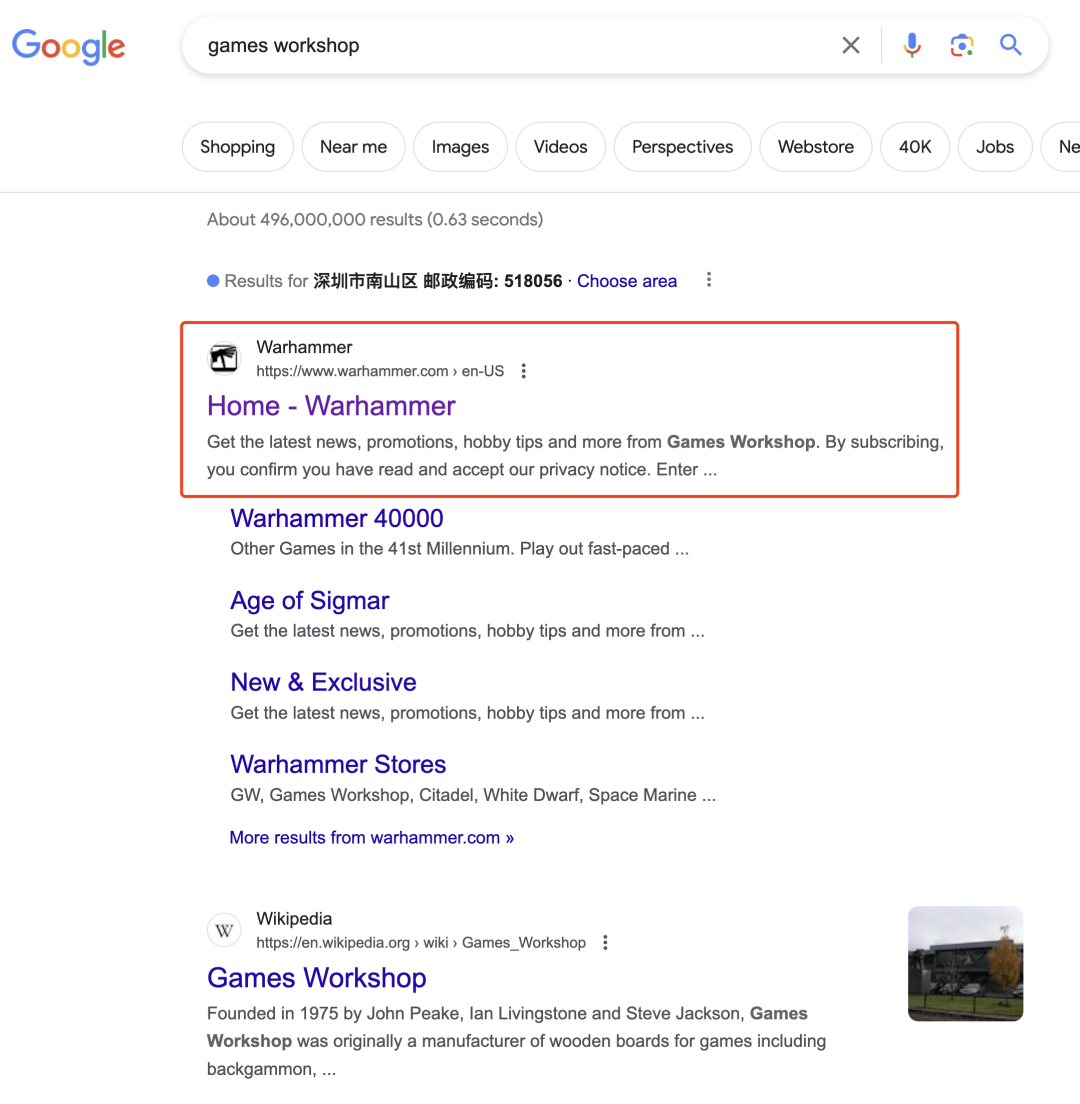
Task: Start voice search with microphone icon
Action: coord(912,45)
